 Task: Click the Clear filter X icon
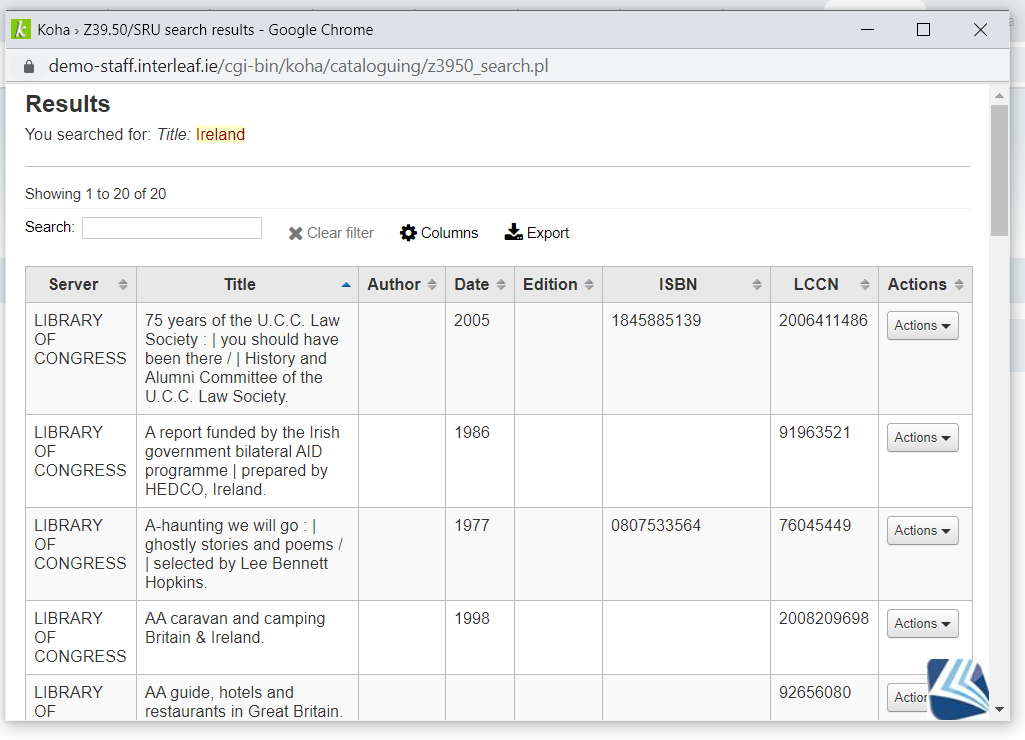pyautogui.click(x=295, y=233)
